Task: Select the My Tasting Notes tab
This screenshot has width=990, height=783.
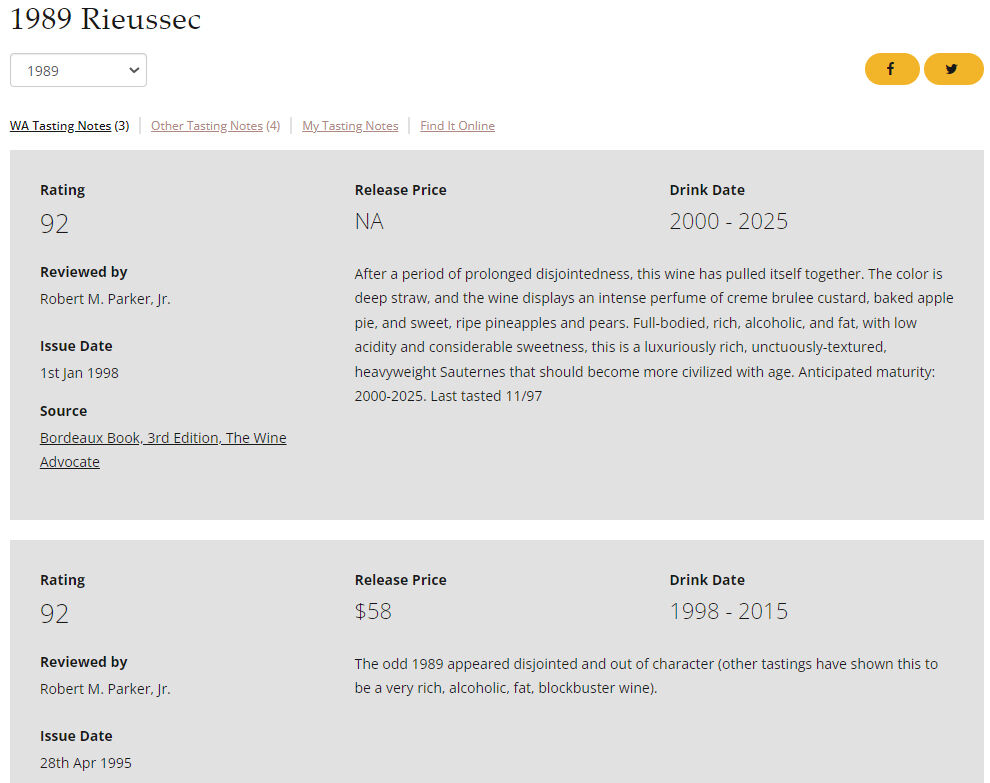Action: (x=350, y=126)
